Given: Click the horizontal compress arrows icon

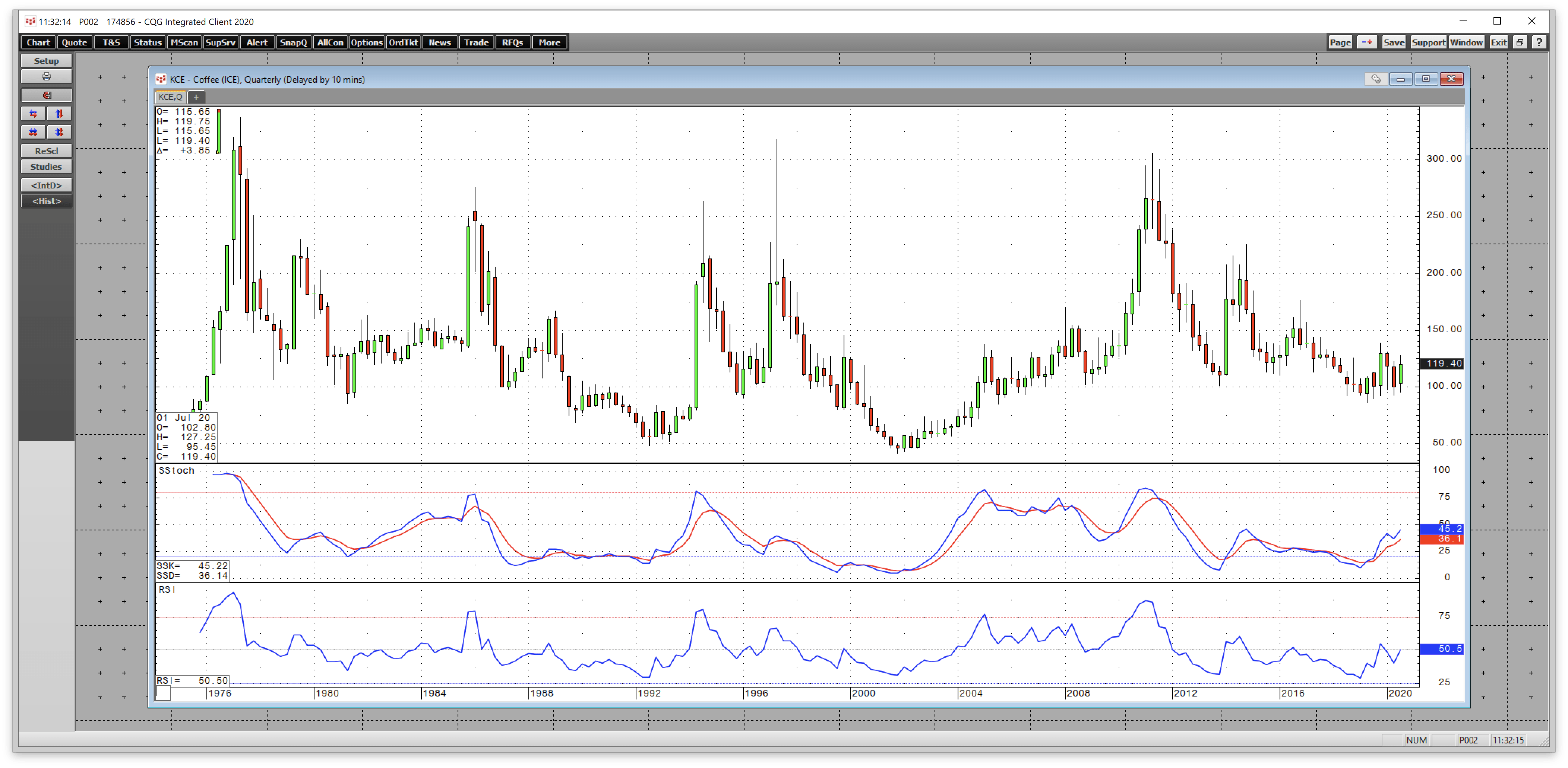Looking at the screenshot, I should tap(34, 132).
